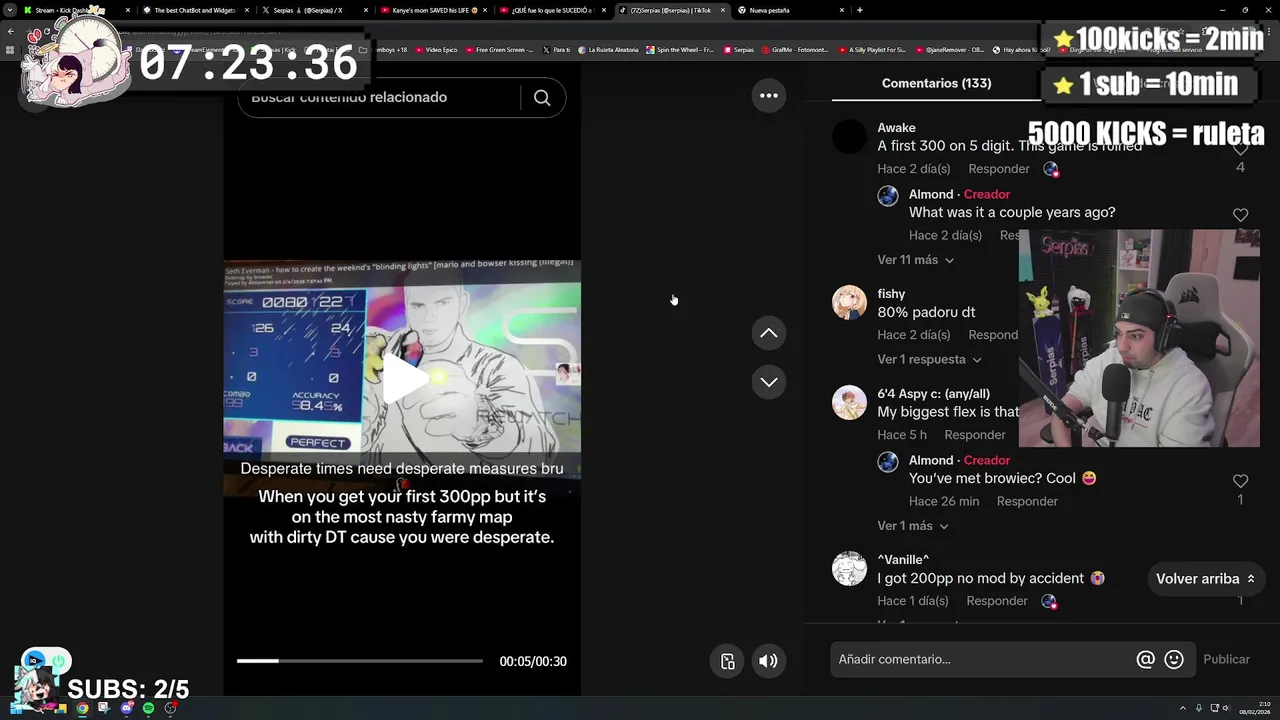Expand 'Ver 1 respuesta' under fishy

[x=930, y=360]
